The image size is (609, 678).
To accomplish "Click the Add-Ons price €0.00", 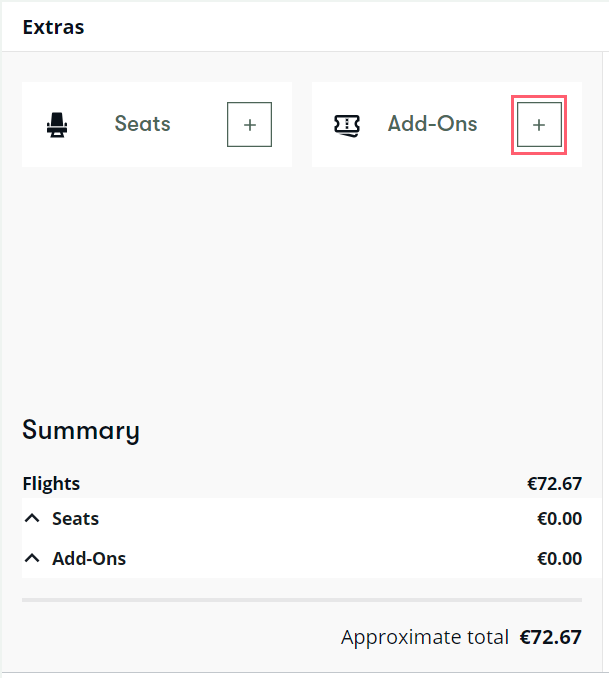I will [x=559, y=559].
